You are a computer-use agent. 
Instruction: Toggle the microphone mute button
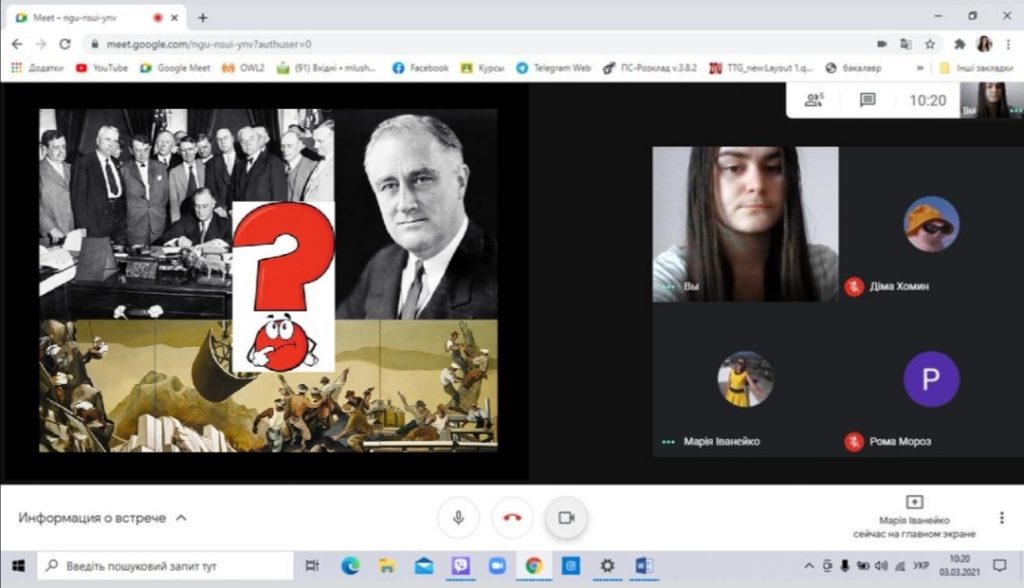[458, 518]
